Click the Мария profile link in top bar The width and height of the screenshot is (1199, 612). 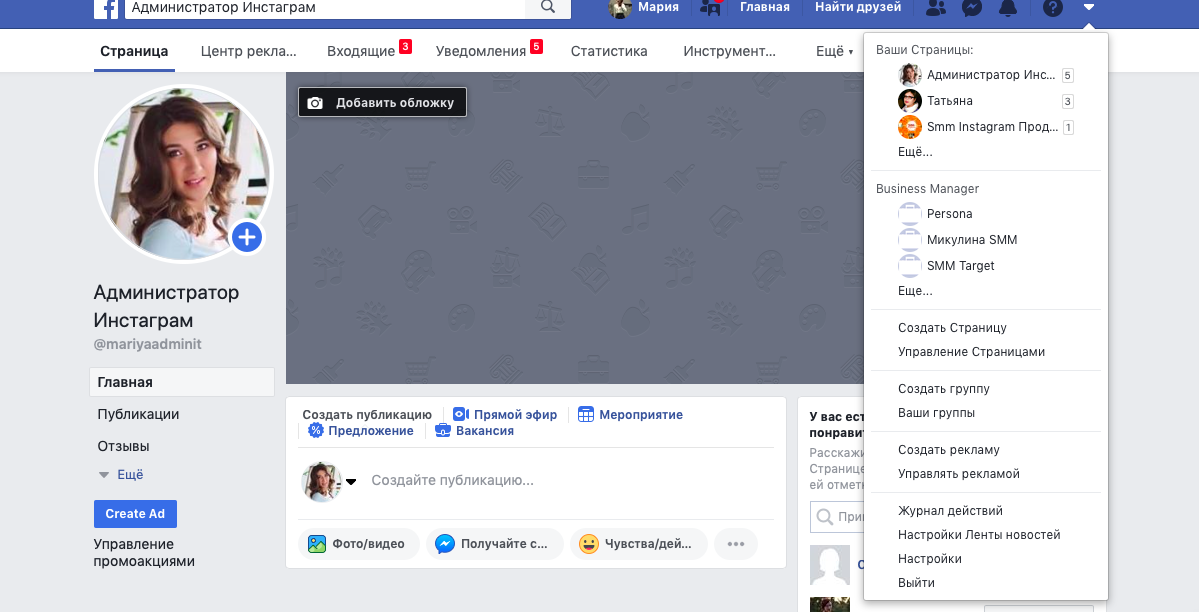pyautogui.click(x=644, y=8)
